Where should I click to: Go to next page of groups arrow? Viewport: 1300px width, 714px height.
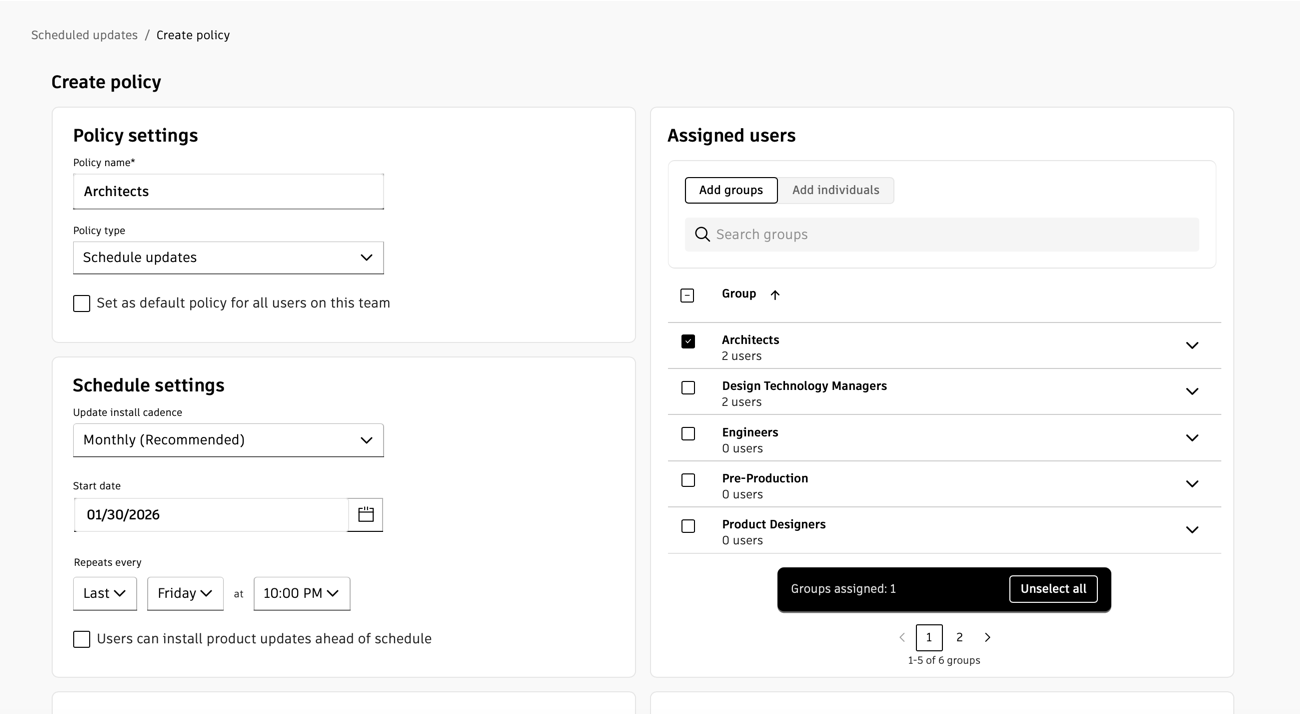tap(988, 638)
